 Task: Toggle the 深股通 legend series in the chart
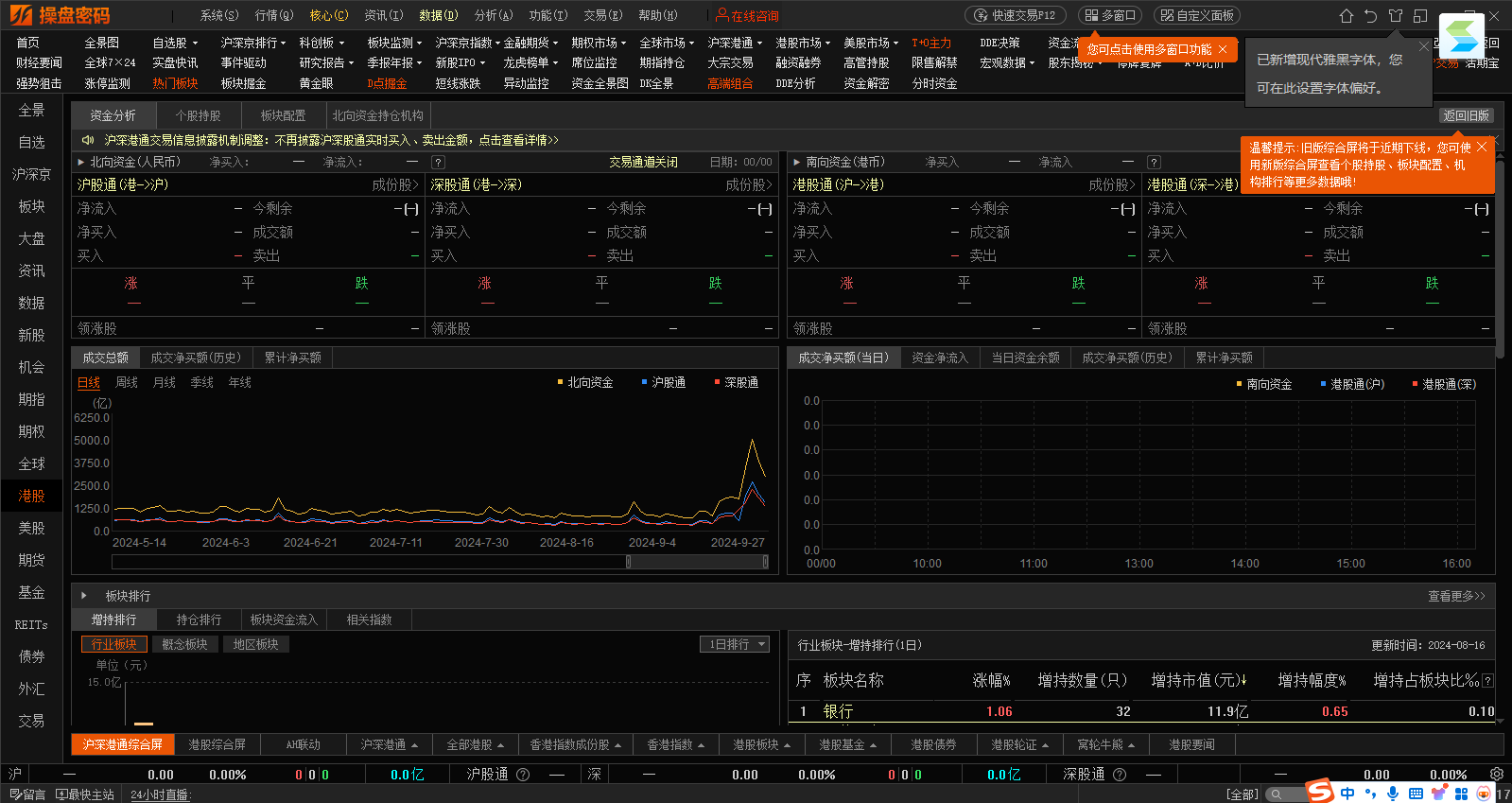pyautogui.click(x=737, y=383)
